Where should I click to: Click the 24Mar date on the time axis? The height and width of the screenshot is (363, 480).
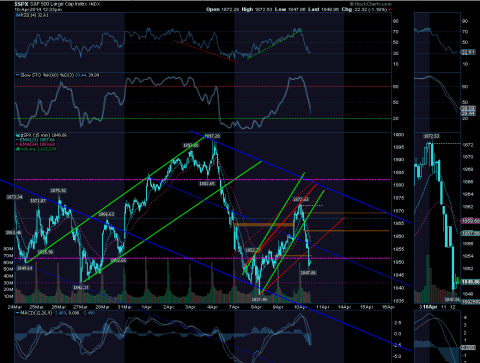(x=15, y=307)
